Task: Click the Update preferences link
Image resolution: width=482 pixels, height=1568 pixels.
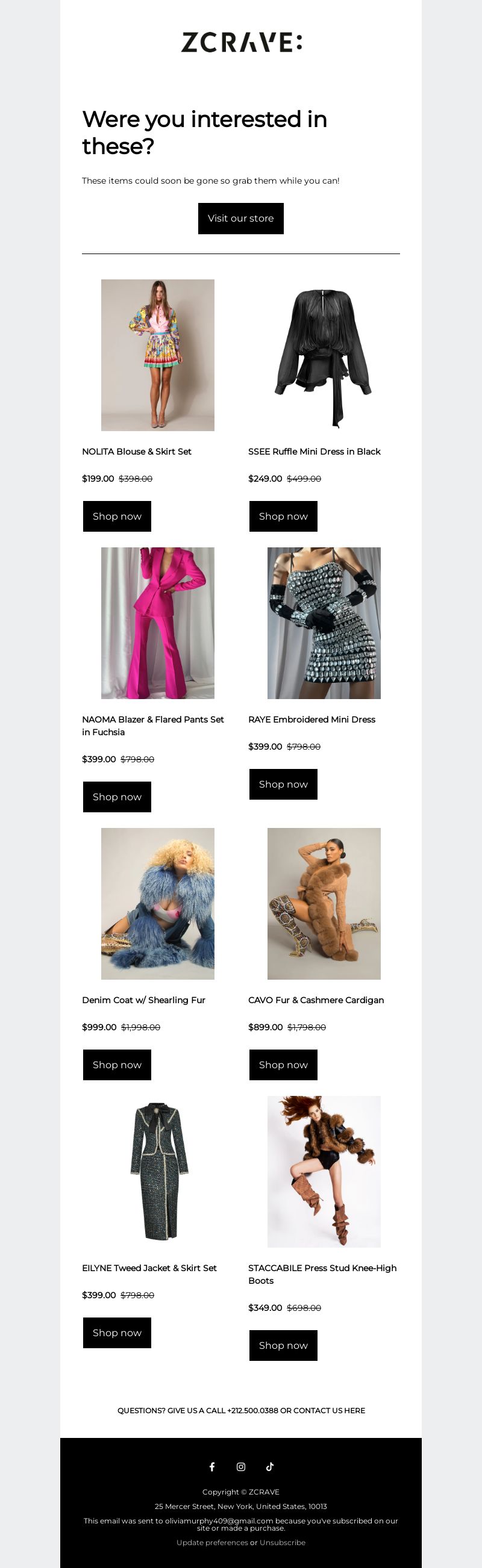Action: point(212,1543)
